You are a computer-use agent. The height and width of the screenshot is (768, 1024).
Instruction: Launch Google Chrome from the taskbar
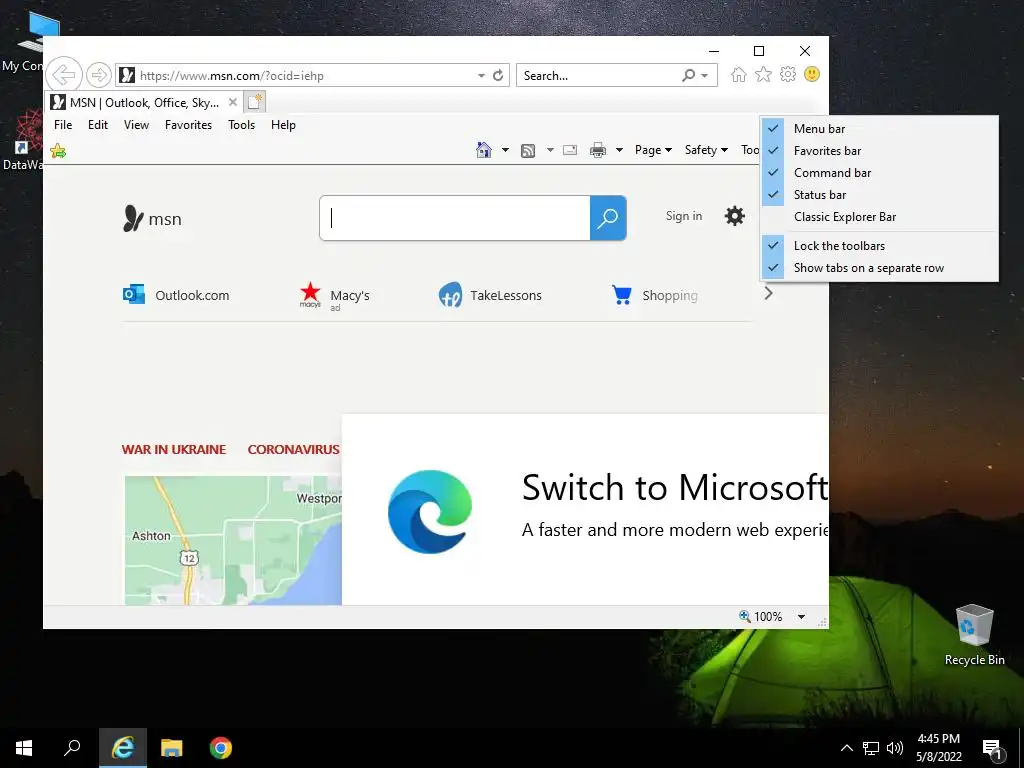click(x=221, y=748)
